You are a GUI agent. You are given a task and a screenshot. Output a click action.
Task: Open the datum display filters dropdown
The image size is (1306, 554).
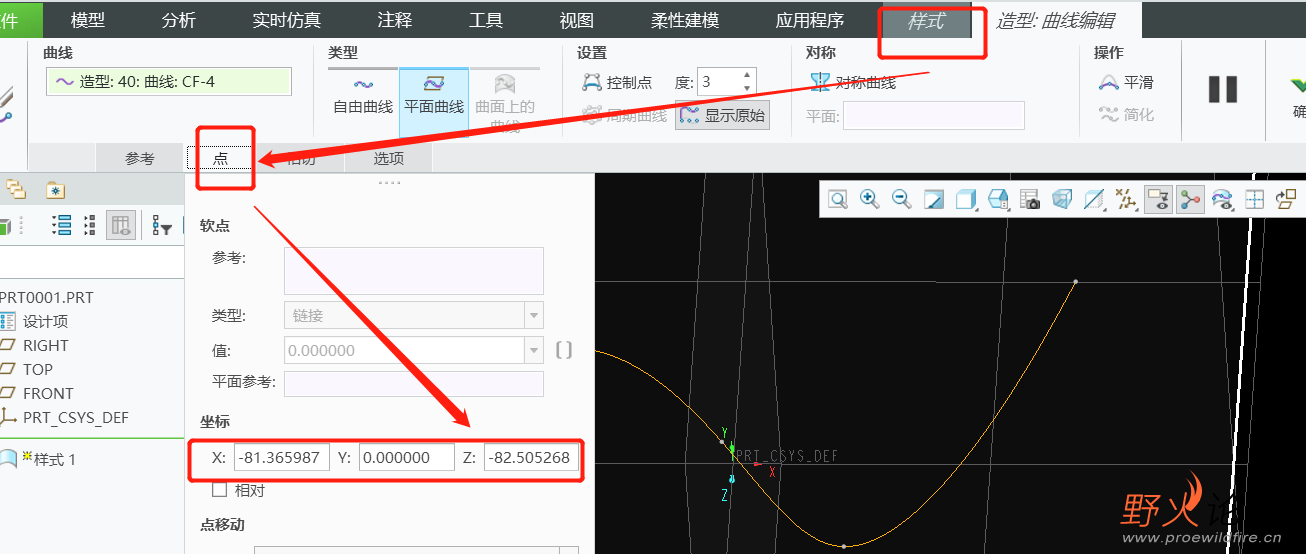click(x=1126, y=199)
